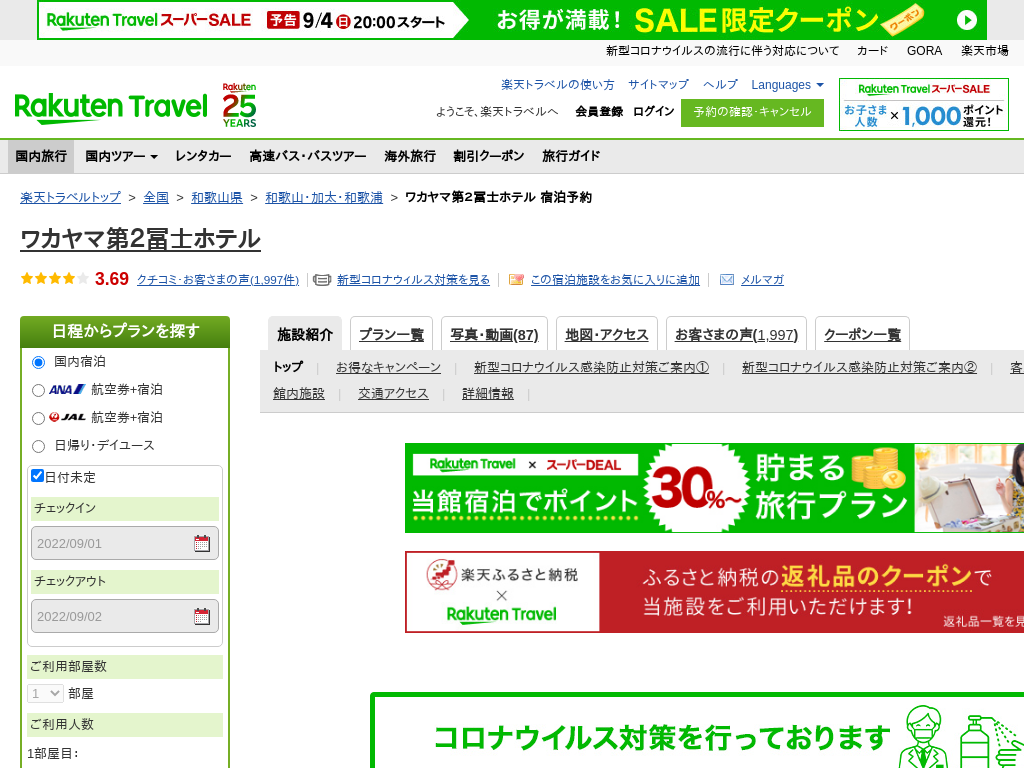Open the プラン一覧 tab
The height and width of the screenshot is (768, 1024).
[x=391, y=334]
